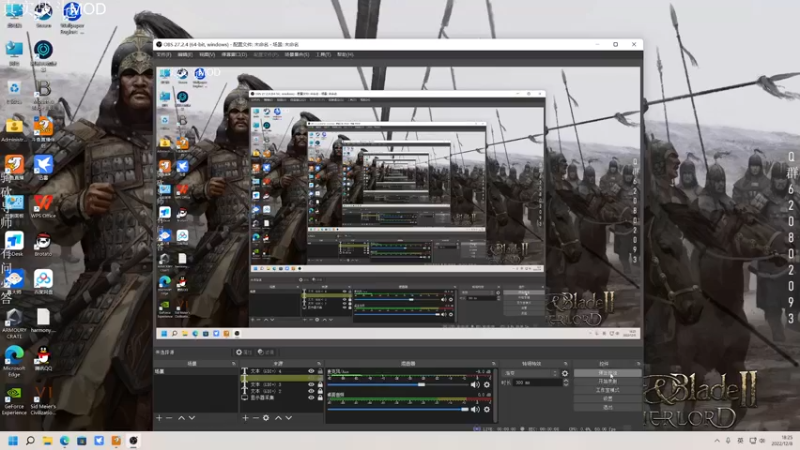Open the 麦克风/Aux audio settings gear
The width and height of the screenshot is (800, 450).
coord(487,385)
